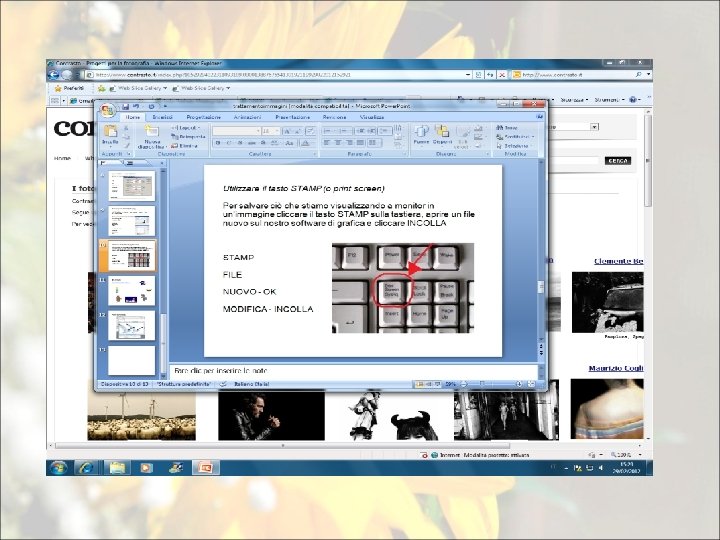Click Internet Explorer's back arrow
The width and height of the screenshot is (720, 540).
[54, 75]
